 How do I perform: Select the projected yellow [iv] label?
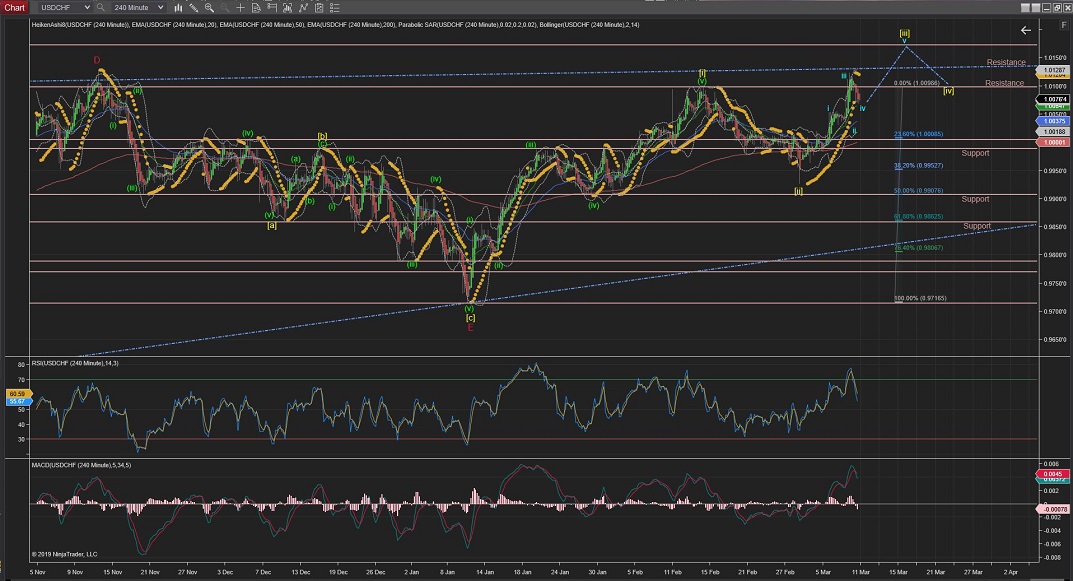(948, 91)
